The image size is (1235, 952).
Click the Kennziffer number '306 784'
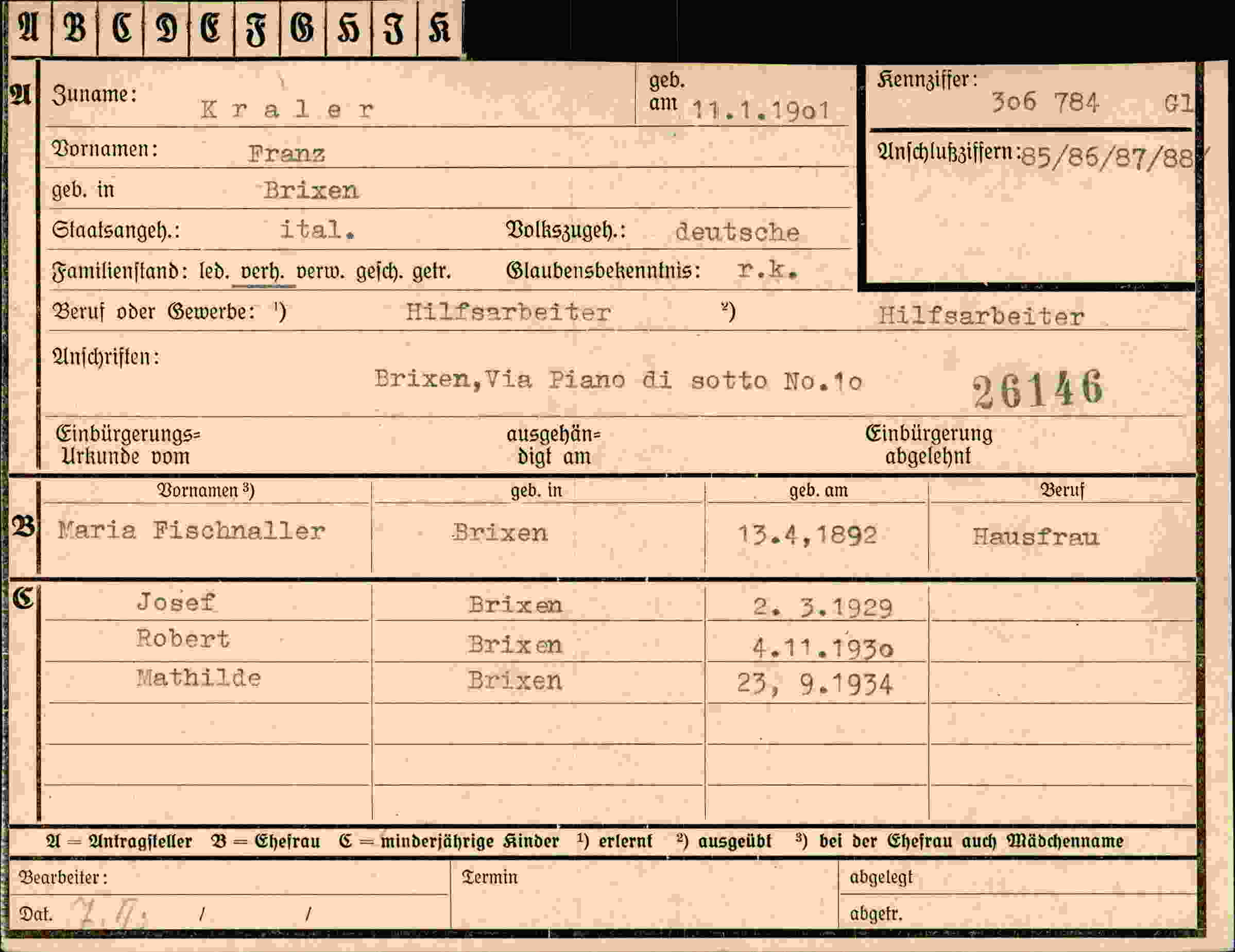click(x=1045, y=102)
